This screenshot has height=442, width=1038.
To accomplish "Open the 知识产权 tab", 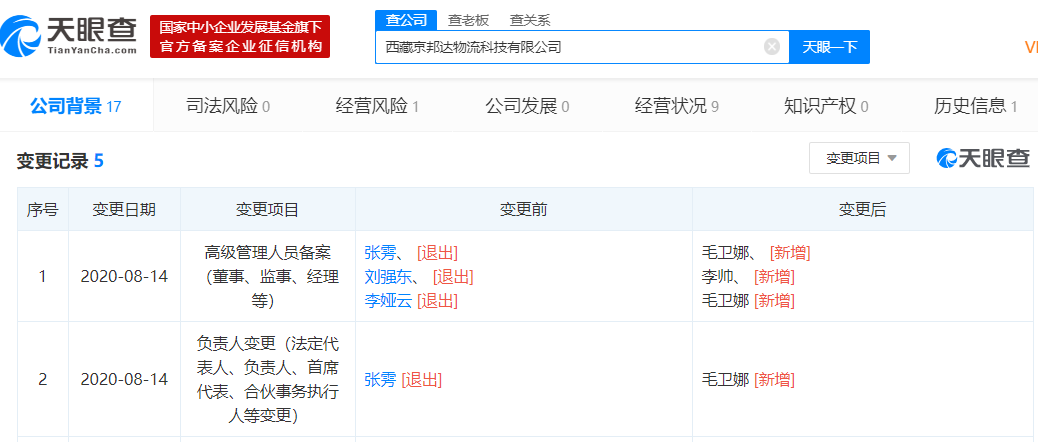I will 826,106.
